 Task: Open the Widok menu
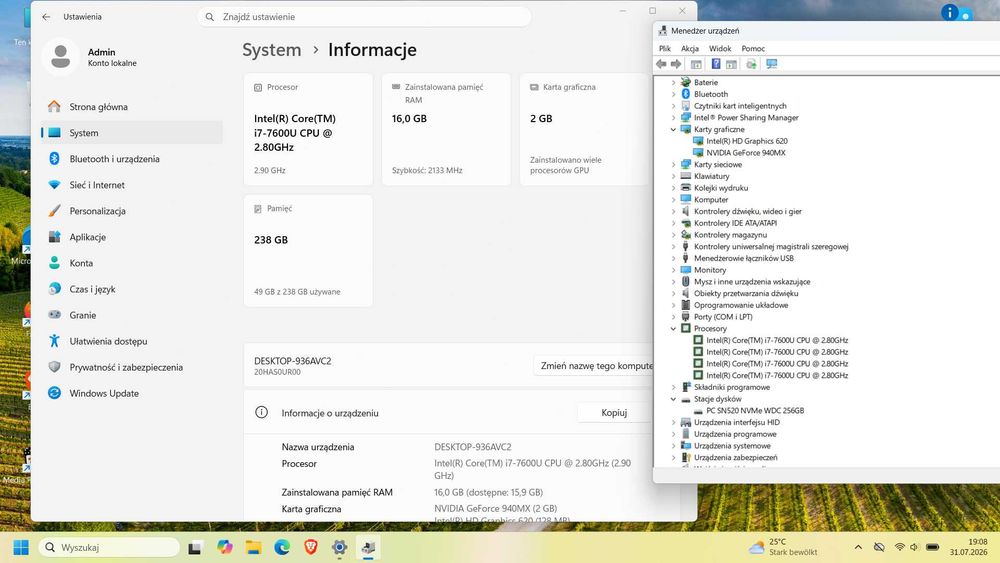[x=720, y=48]
